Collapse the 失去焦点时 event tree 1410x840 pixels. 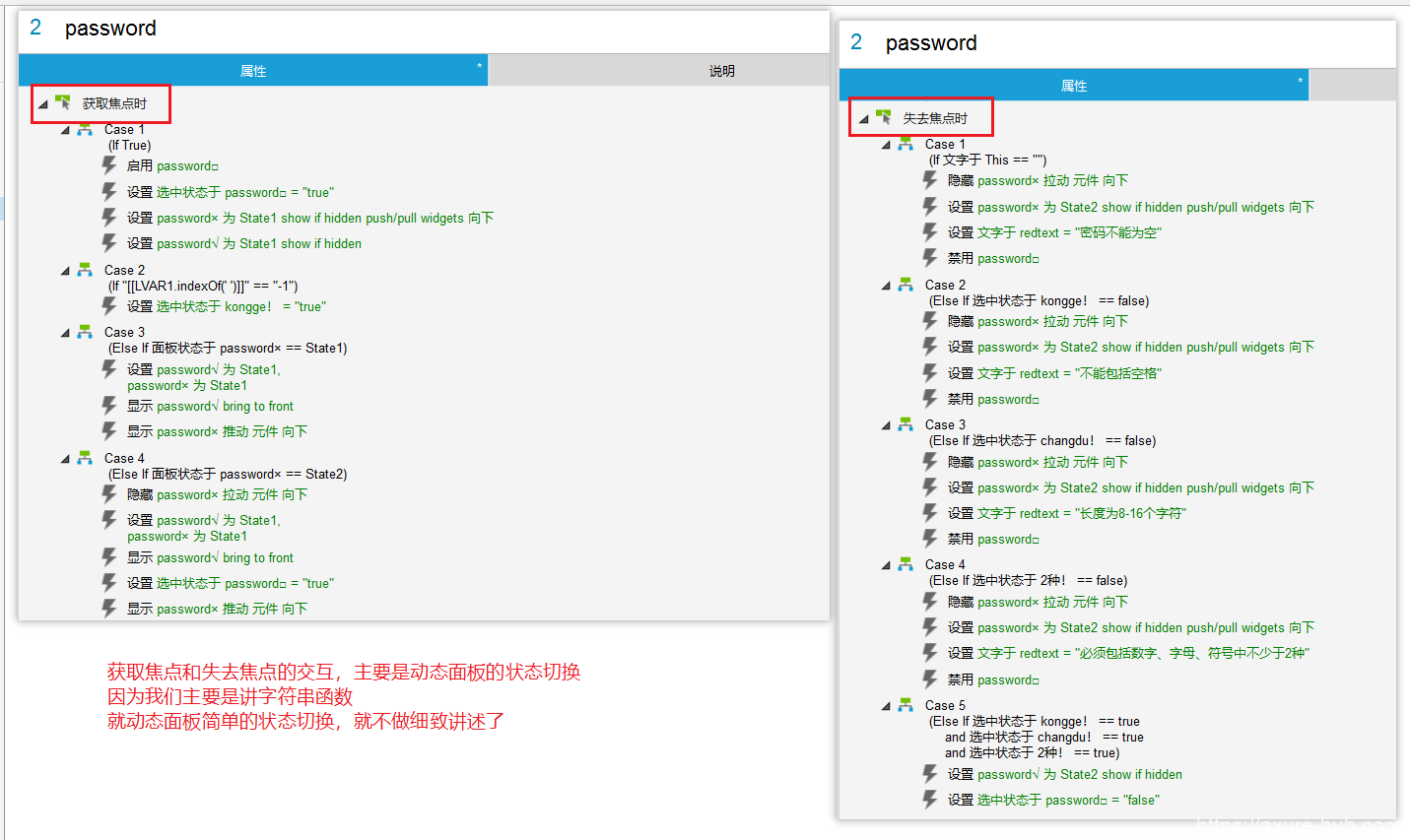(x=864, y=119)
